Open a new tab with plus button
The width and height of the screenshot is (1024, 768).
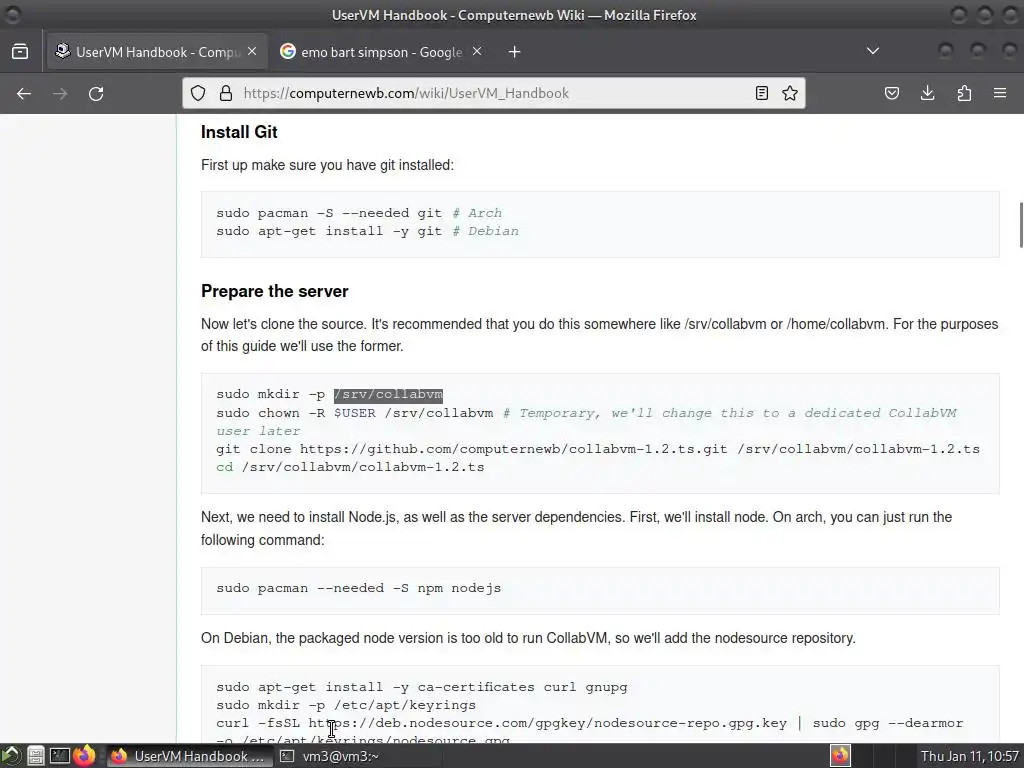tap(515, 52)
